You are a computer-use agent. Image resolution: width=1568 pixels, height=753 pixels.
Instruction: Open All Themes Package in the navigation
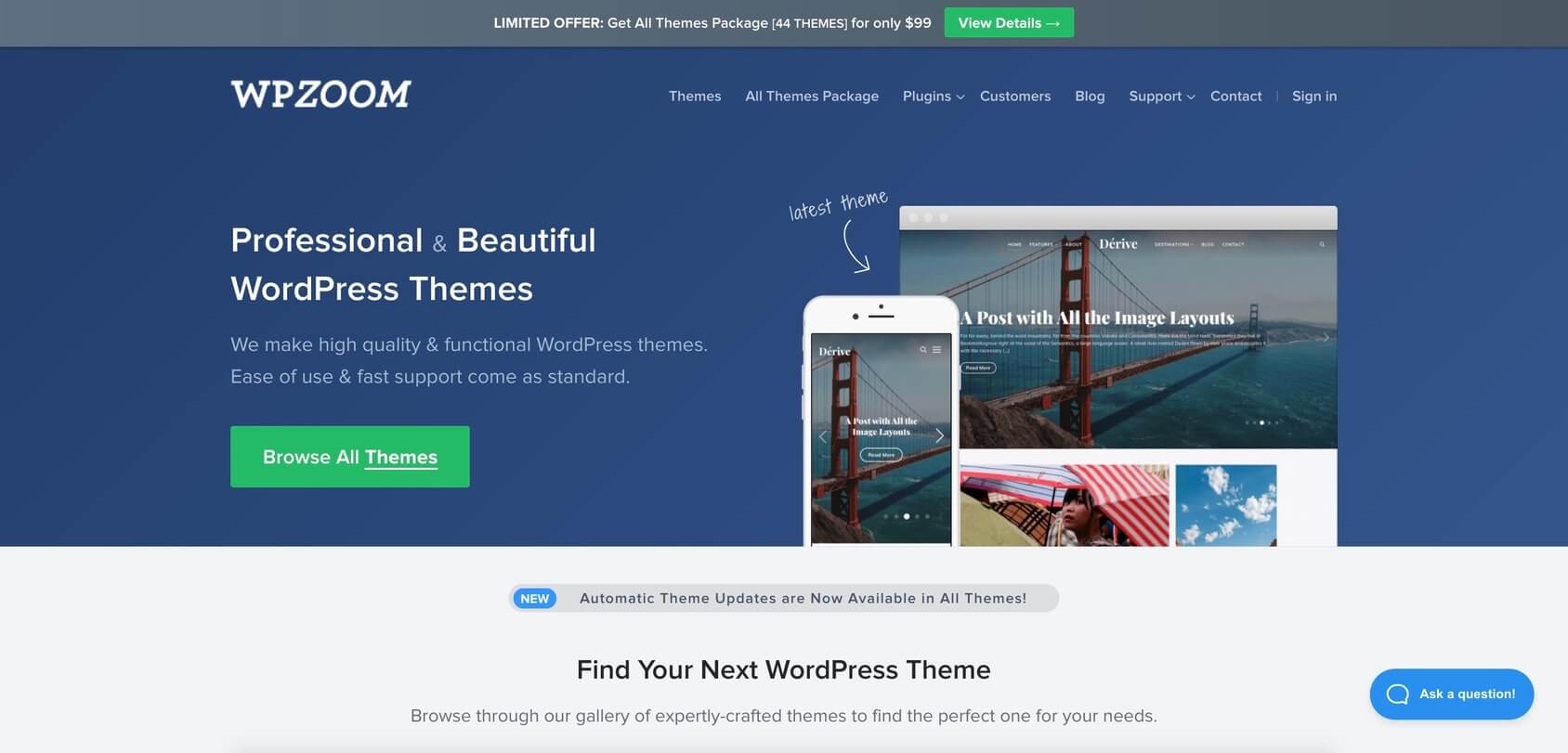point(812,96)
